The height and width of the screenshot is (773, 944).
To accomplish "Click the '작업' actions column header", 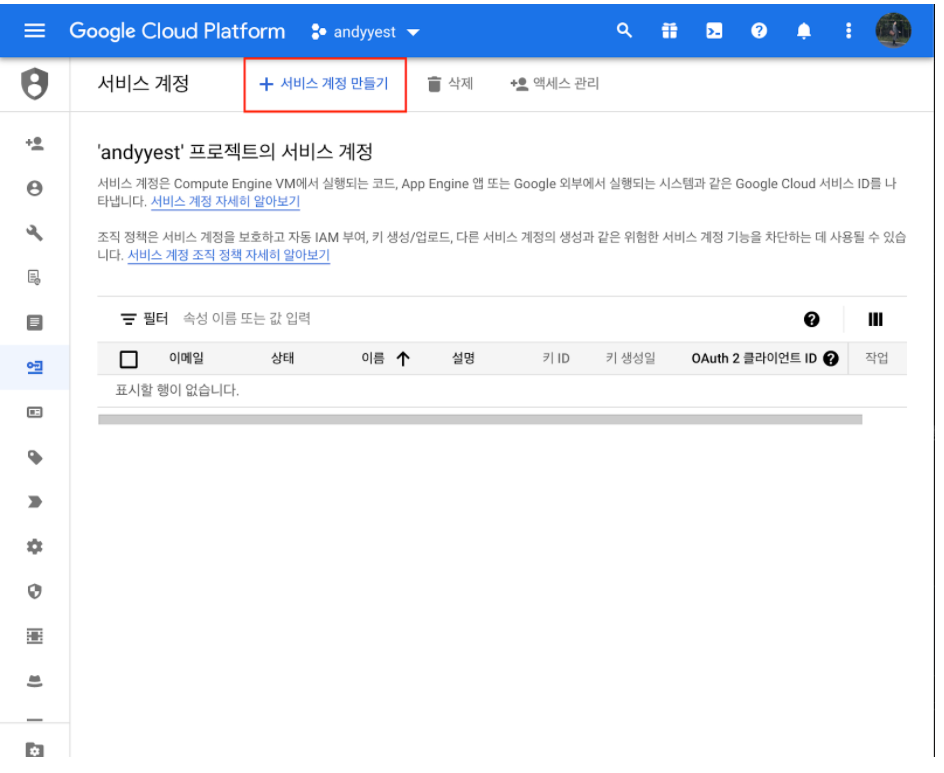I will click(877, 359).
